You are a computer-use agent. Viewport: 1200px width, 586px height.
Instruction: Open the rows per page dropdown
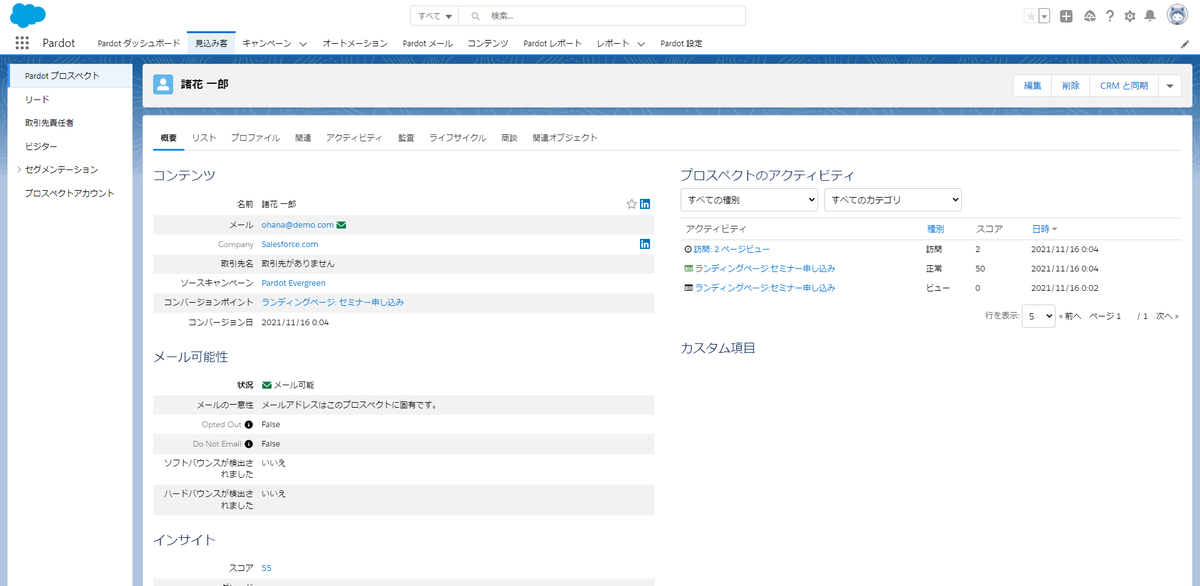click(x=1039, y=316)
